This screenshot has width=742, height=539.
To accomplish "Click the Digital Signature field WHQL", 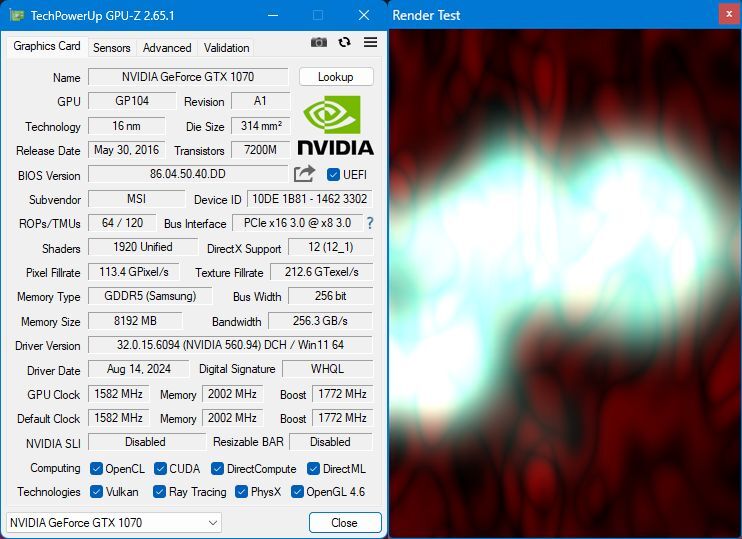I will pyautogui.click(x=327, y=369).
